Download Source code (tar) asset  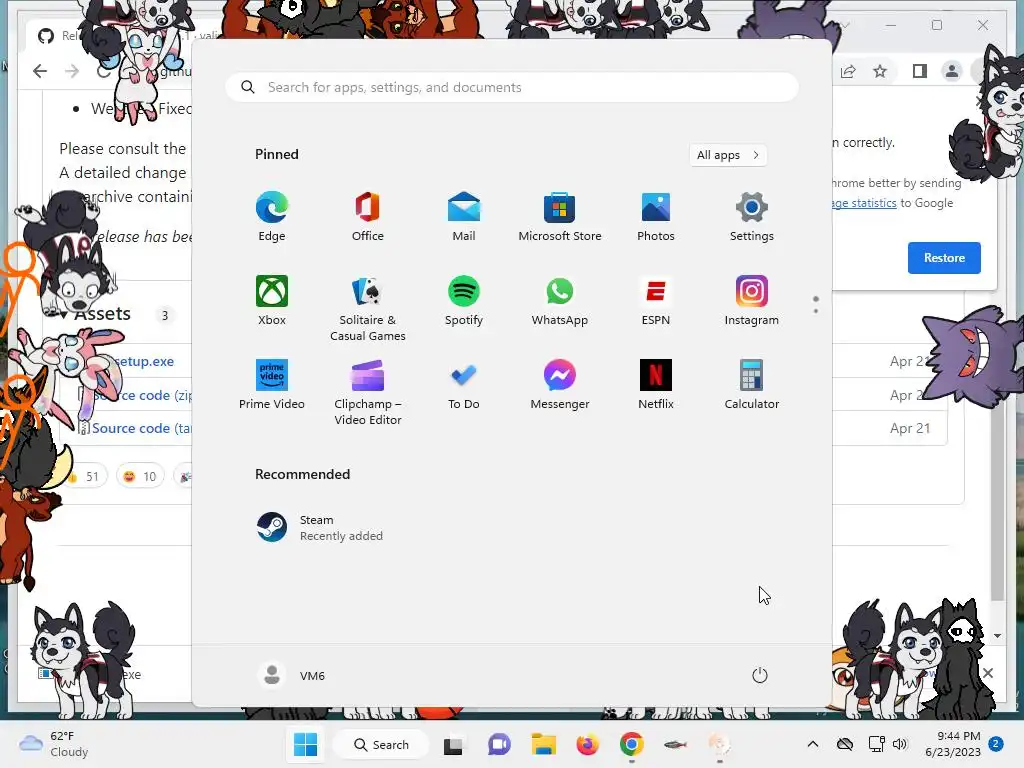click(x=141, y=428)
